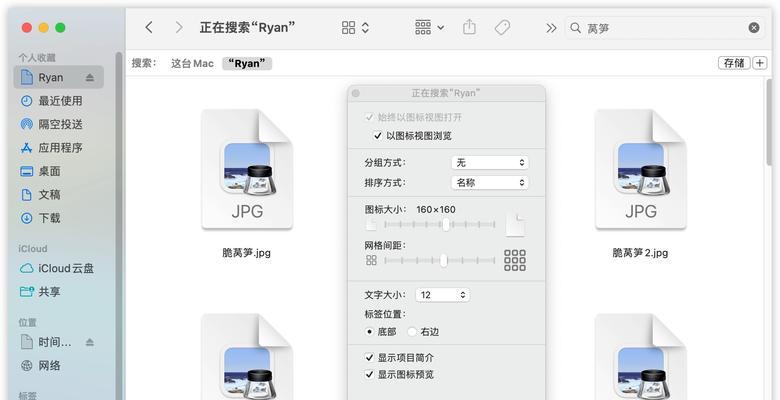This screenshot has width=780, height=400.
Task: Toggle 显示项目简介 checkbox
Action: coord(369,357)
